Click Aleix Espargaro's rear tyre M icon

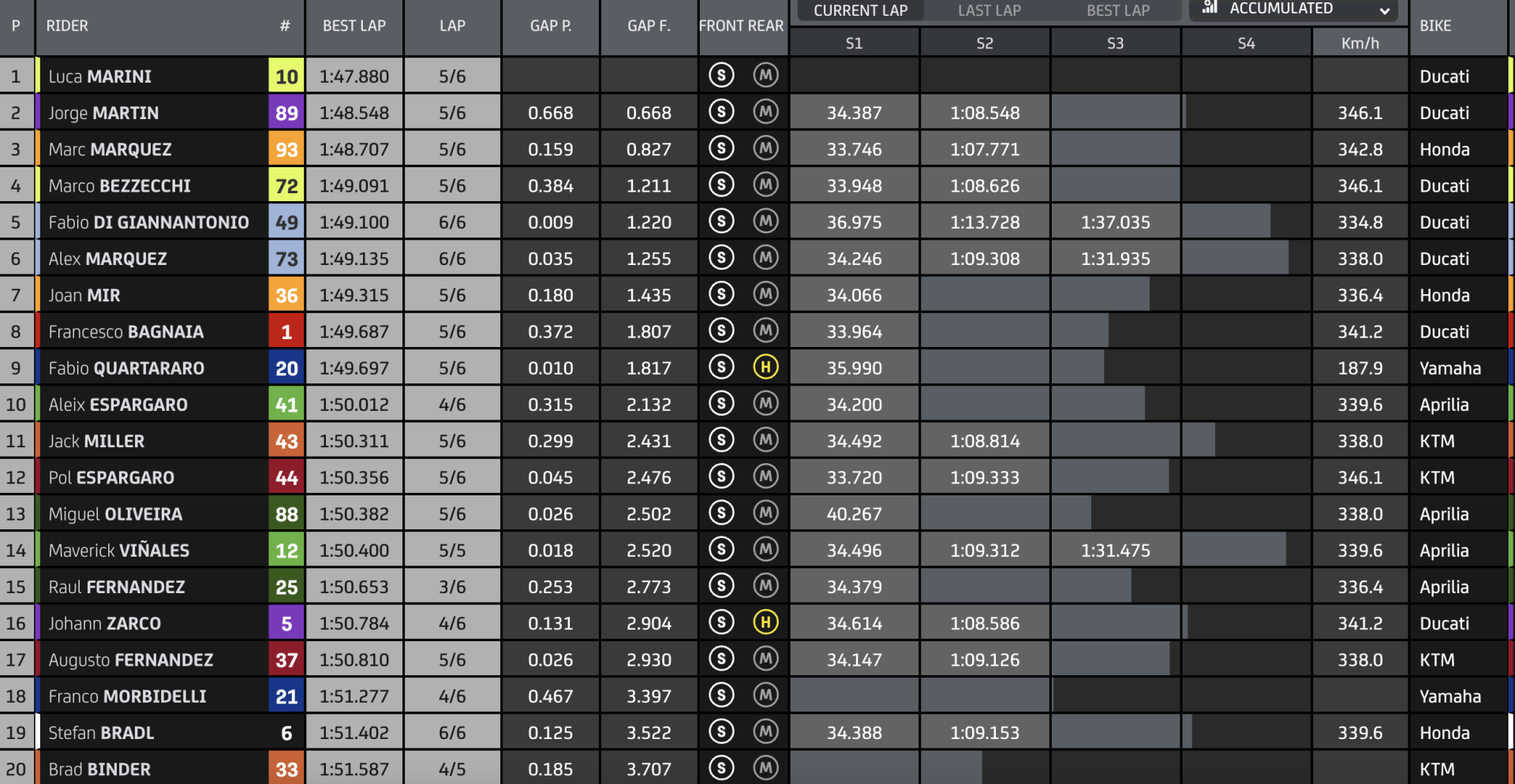click(765, 404)
